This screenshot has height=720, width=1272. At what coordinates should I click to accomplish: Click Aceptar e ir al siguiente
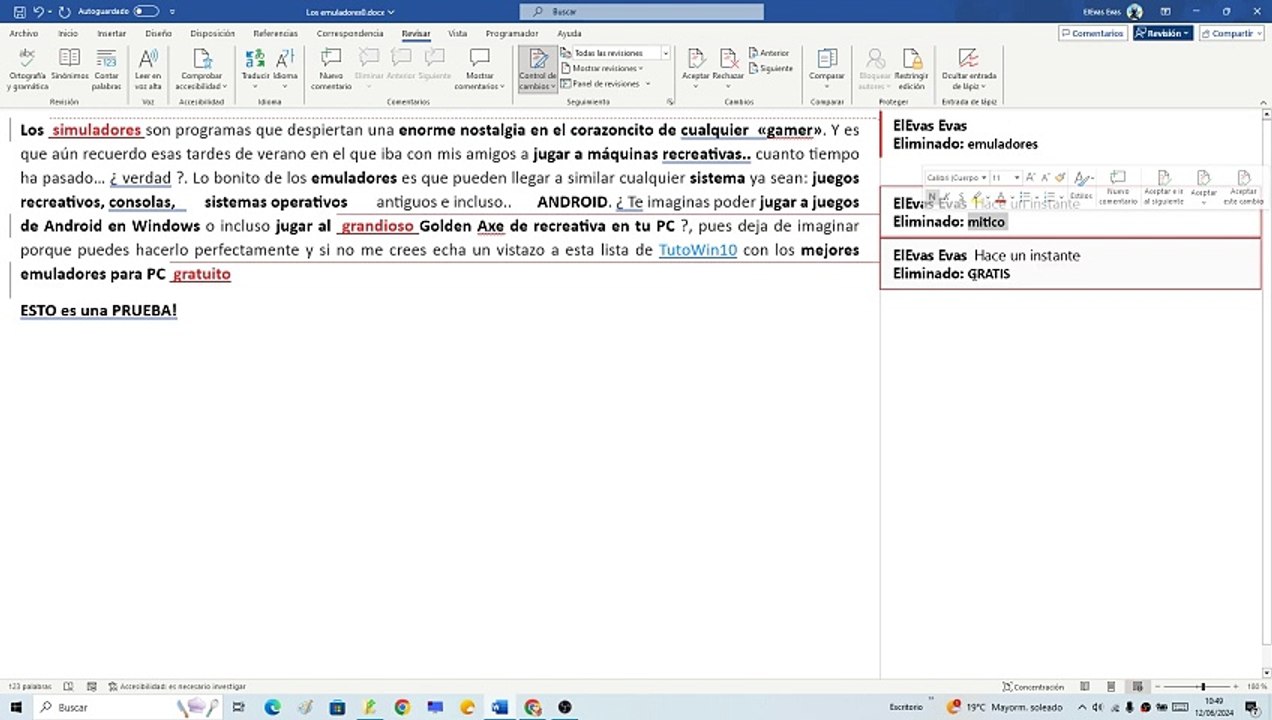click(x=1163, y=187)
